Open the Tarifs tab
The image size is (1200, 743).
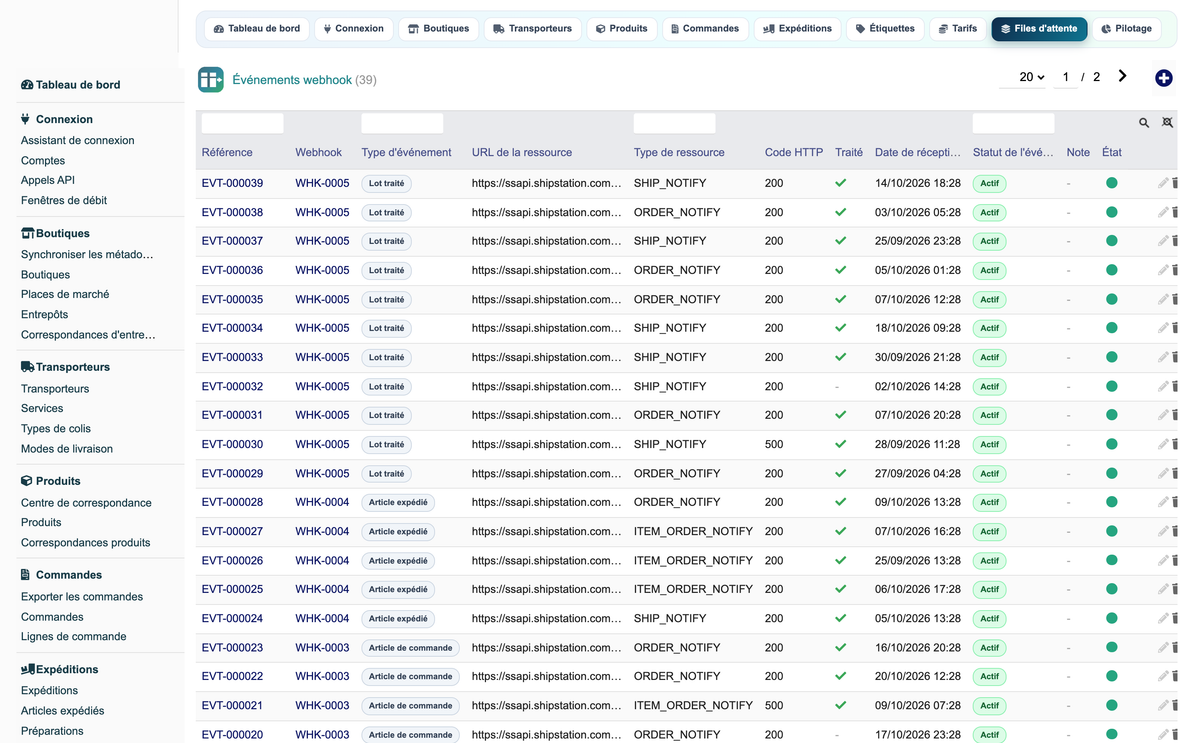coord(958,29)
